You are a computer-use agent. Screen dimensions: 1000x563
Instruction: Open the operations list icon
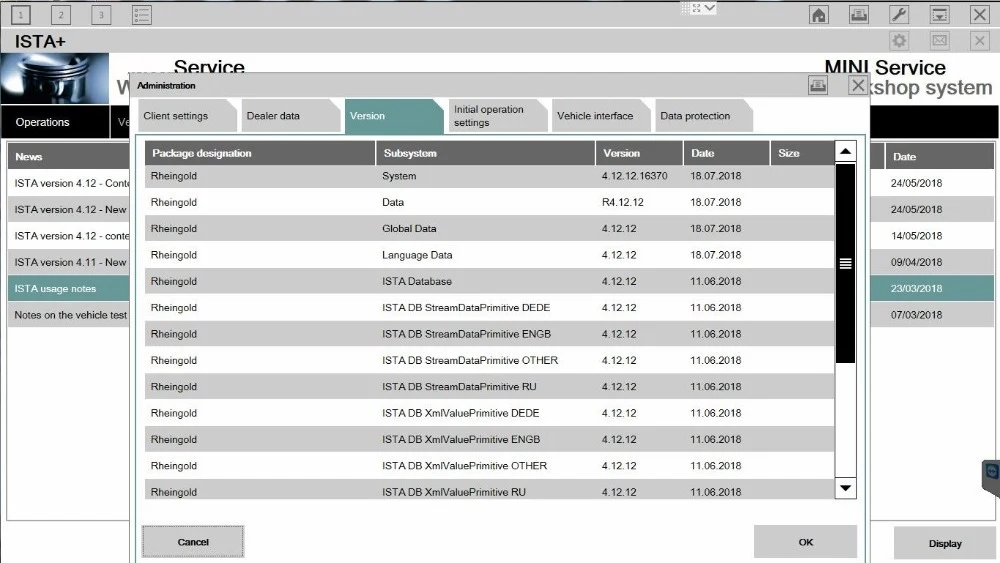pyautogui.click(x=142, y=15)
